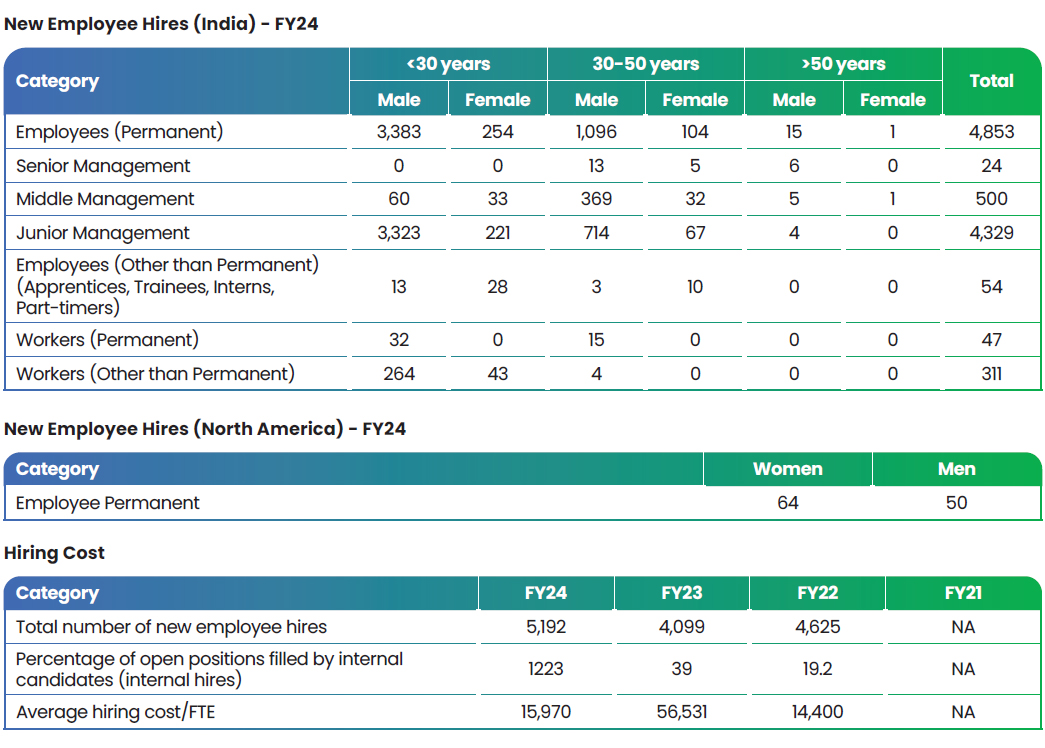The image size is (1045, 748).
Task: Select the Women column header
Action: click(x=788, y=469)
